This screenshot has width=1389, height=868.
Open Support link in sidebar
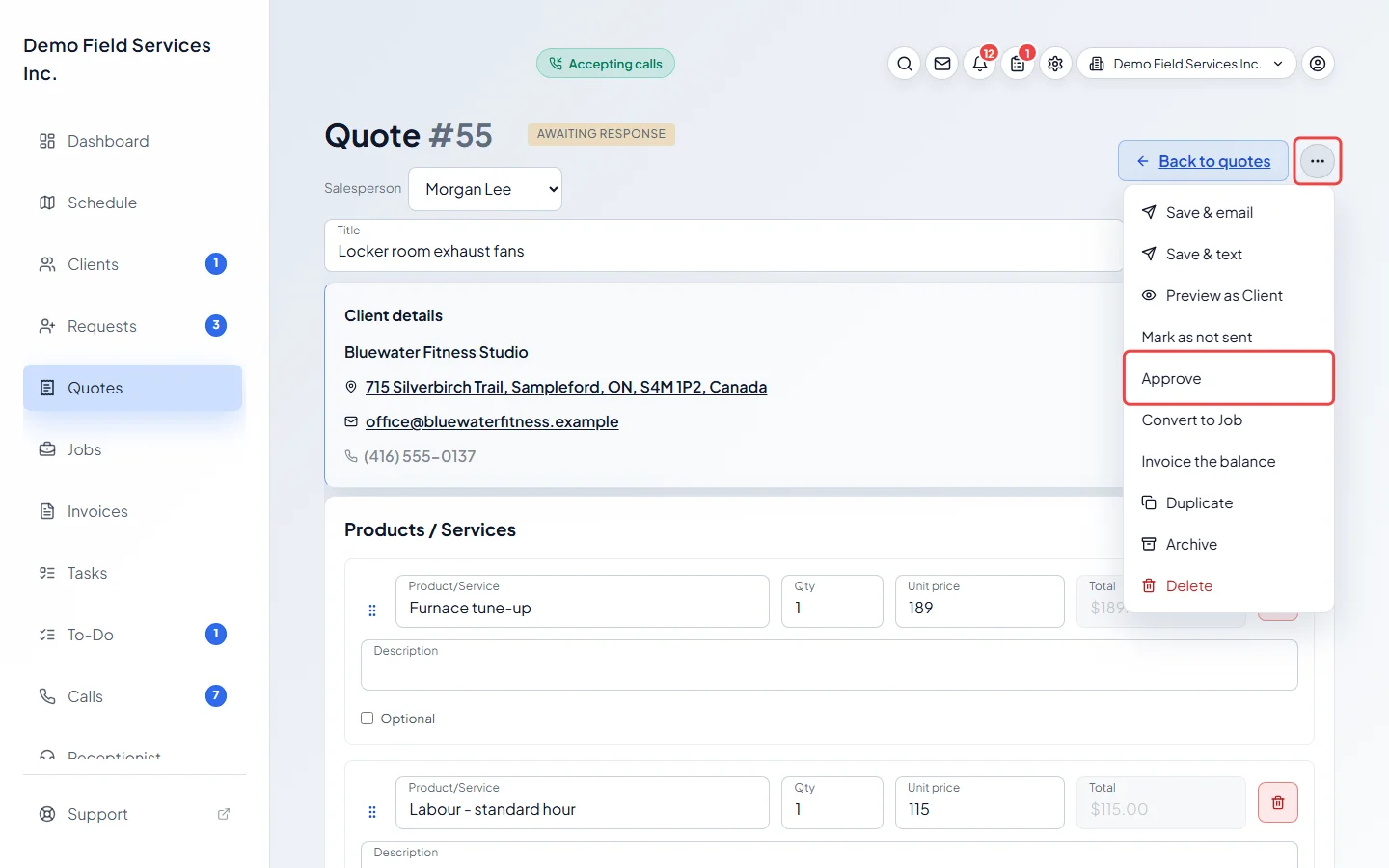[x=133, y=814]
